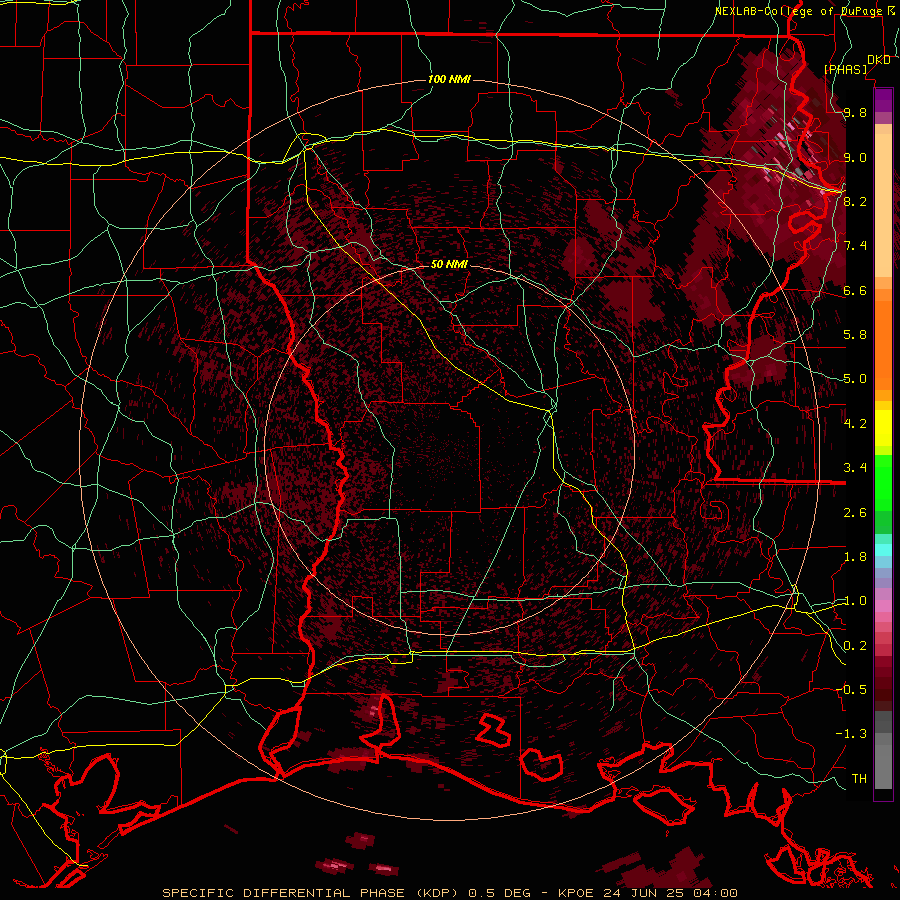The width and height of the screenshot is (900, 900).
Task: Click the 5.0 value on color scale
Action: [855, 379]
